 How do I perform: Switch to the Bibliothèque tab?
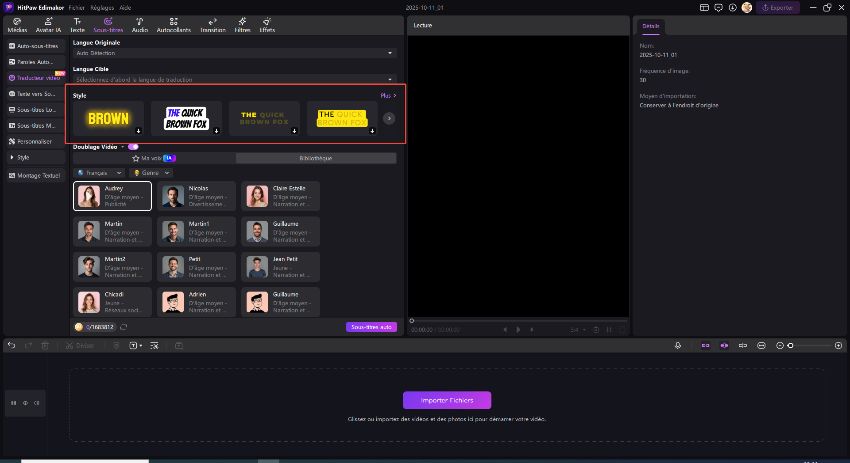click(x=315, y=158)
